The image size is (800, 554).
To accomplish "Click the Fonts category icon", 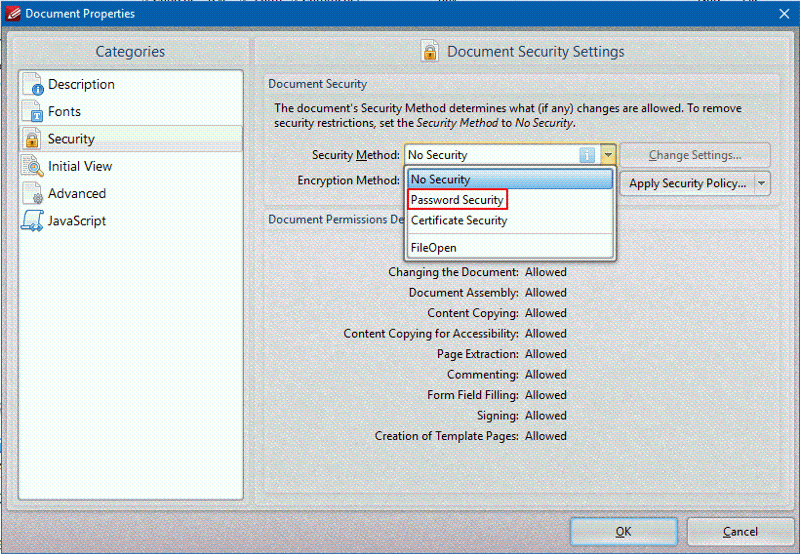I will pyautogui.click(x=33, y=111).
